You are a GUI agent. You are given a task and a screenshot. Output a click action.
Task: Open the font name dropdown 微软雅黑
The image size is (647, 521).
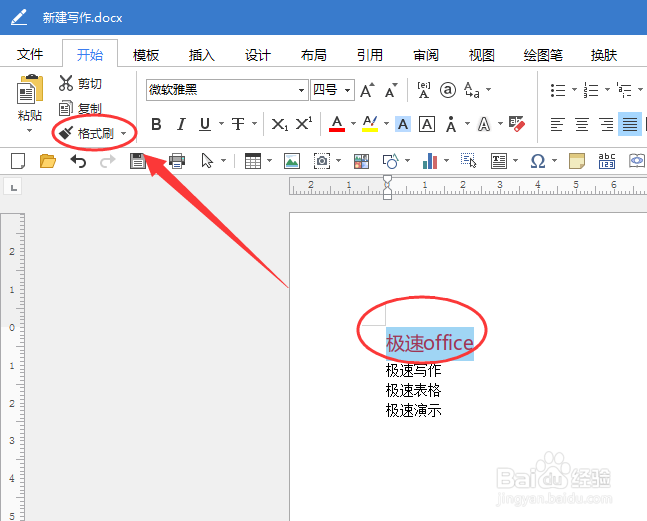tap(302, 90)
